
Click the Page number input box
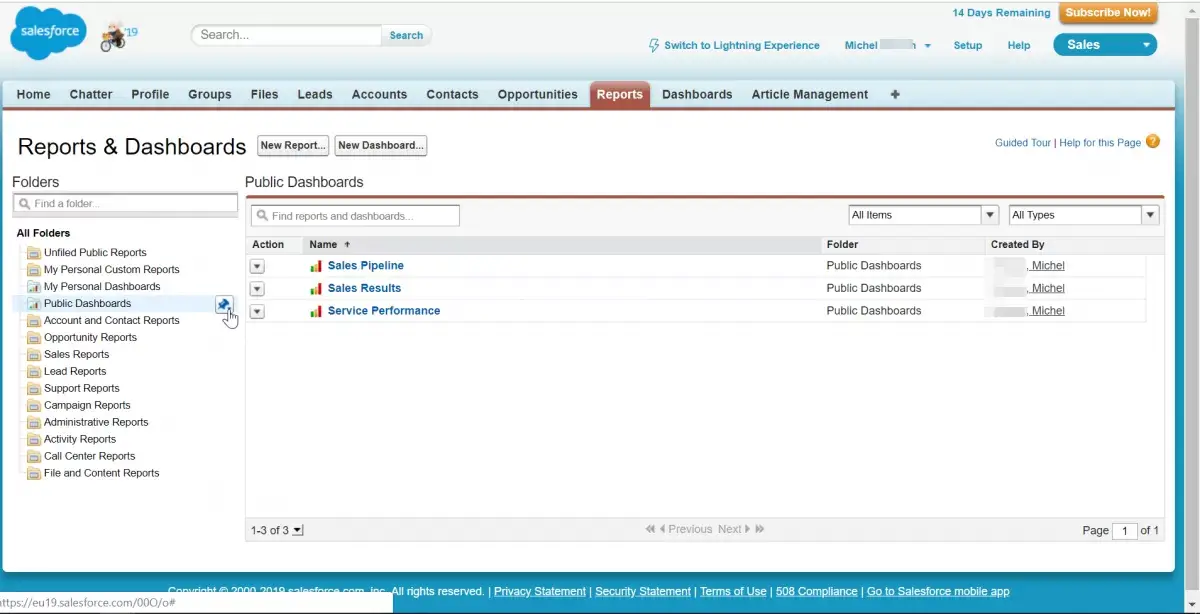point(1125,531)
